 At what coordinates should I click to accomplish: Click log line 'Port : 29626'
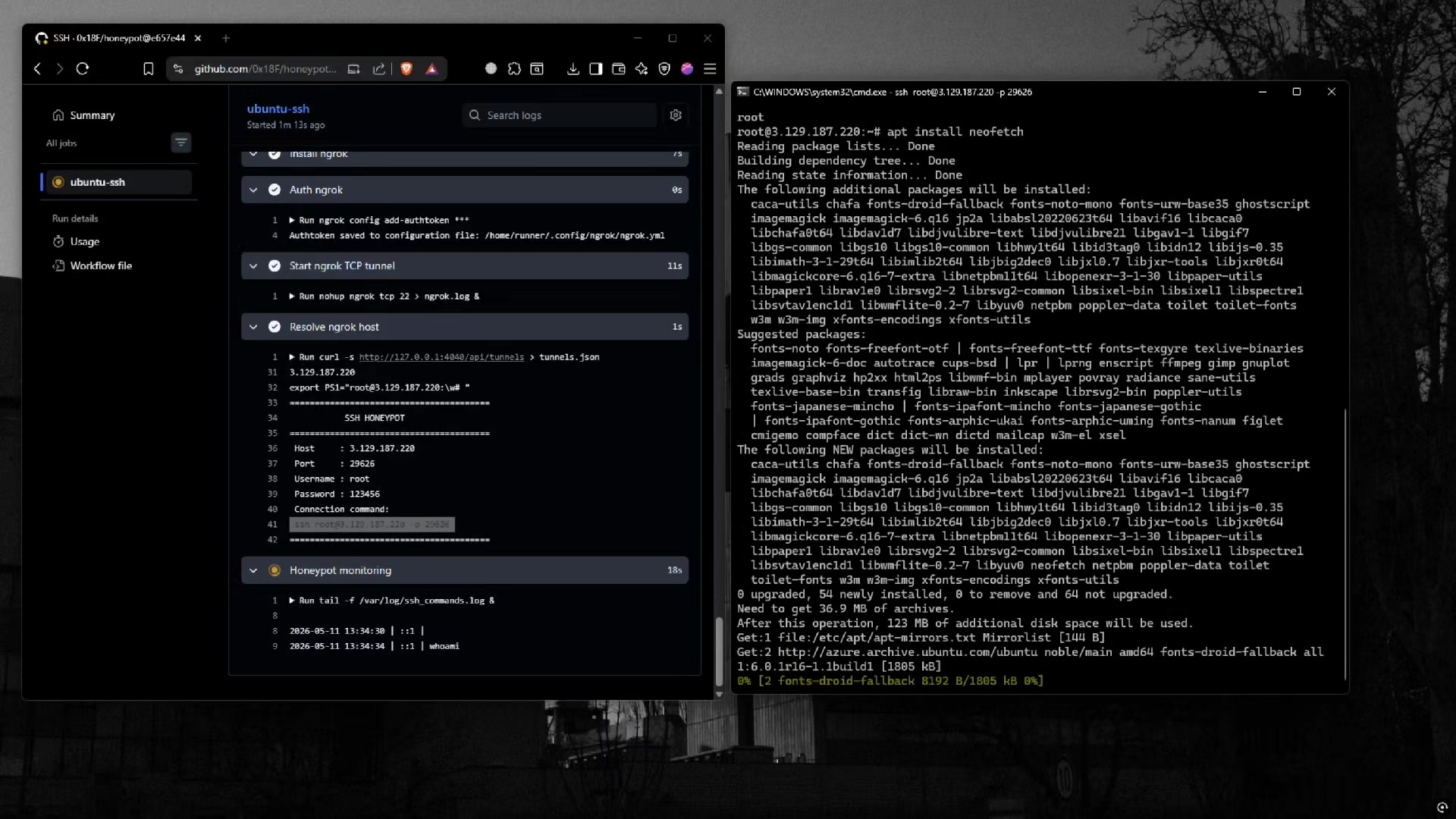point(334,464)
